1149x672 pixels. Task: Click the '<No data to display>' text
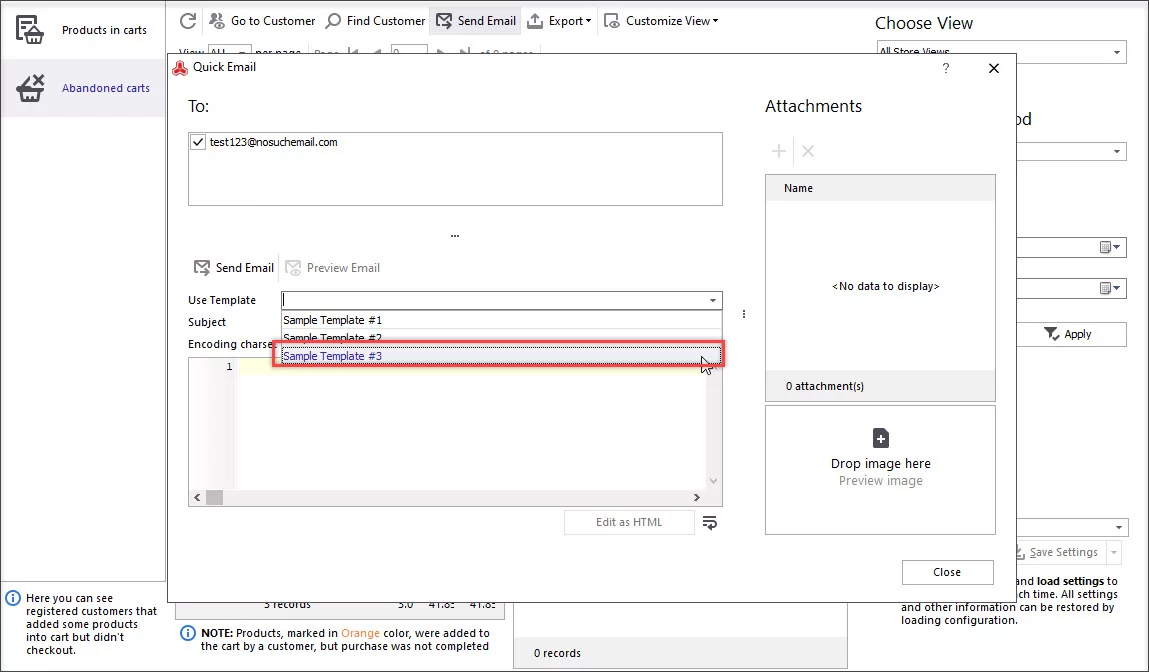click(885, 287)
